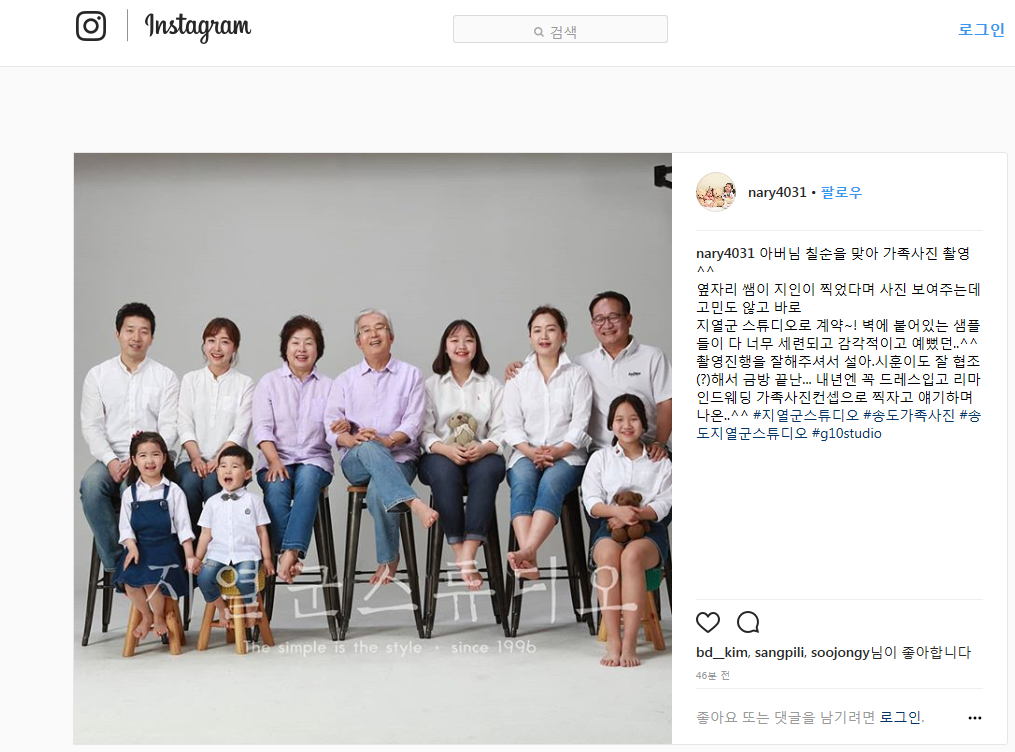Screen dimensions: 1015x752
Task: Click the 검색 search input field
Action: coord(560,29)
